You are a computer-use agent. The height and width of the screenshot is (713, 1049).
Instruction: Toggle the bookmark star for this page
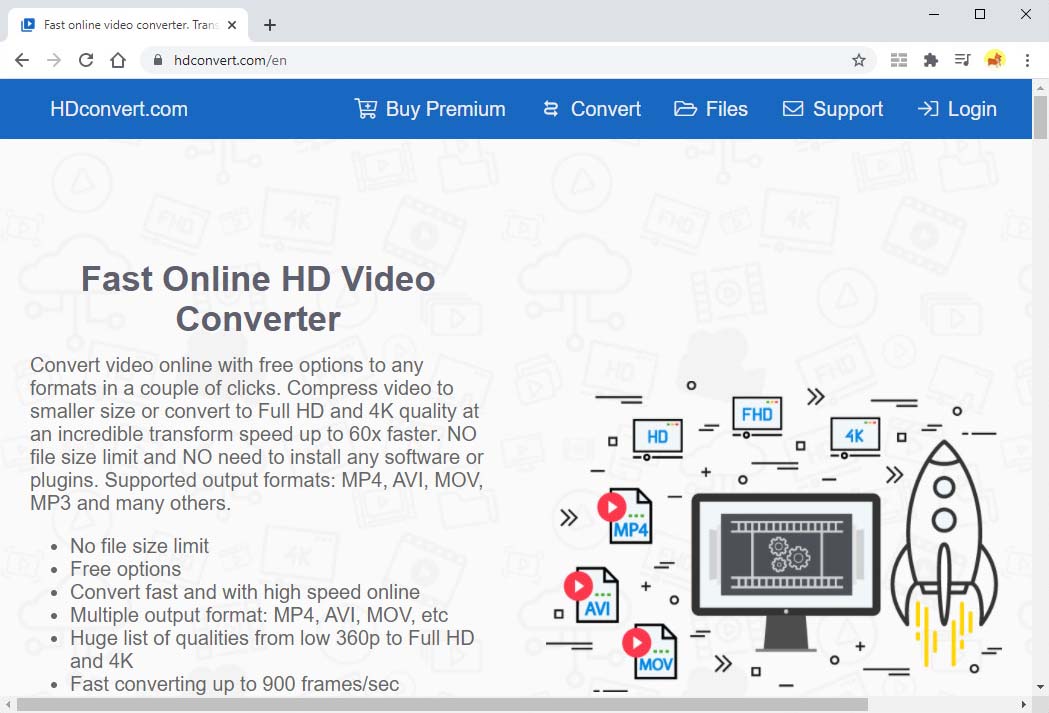[858, 60]
